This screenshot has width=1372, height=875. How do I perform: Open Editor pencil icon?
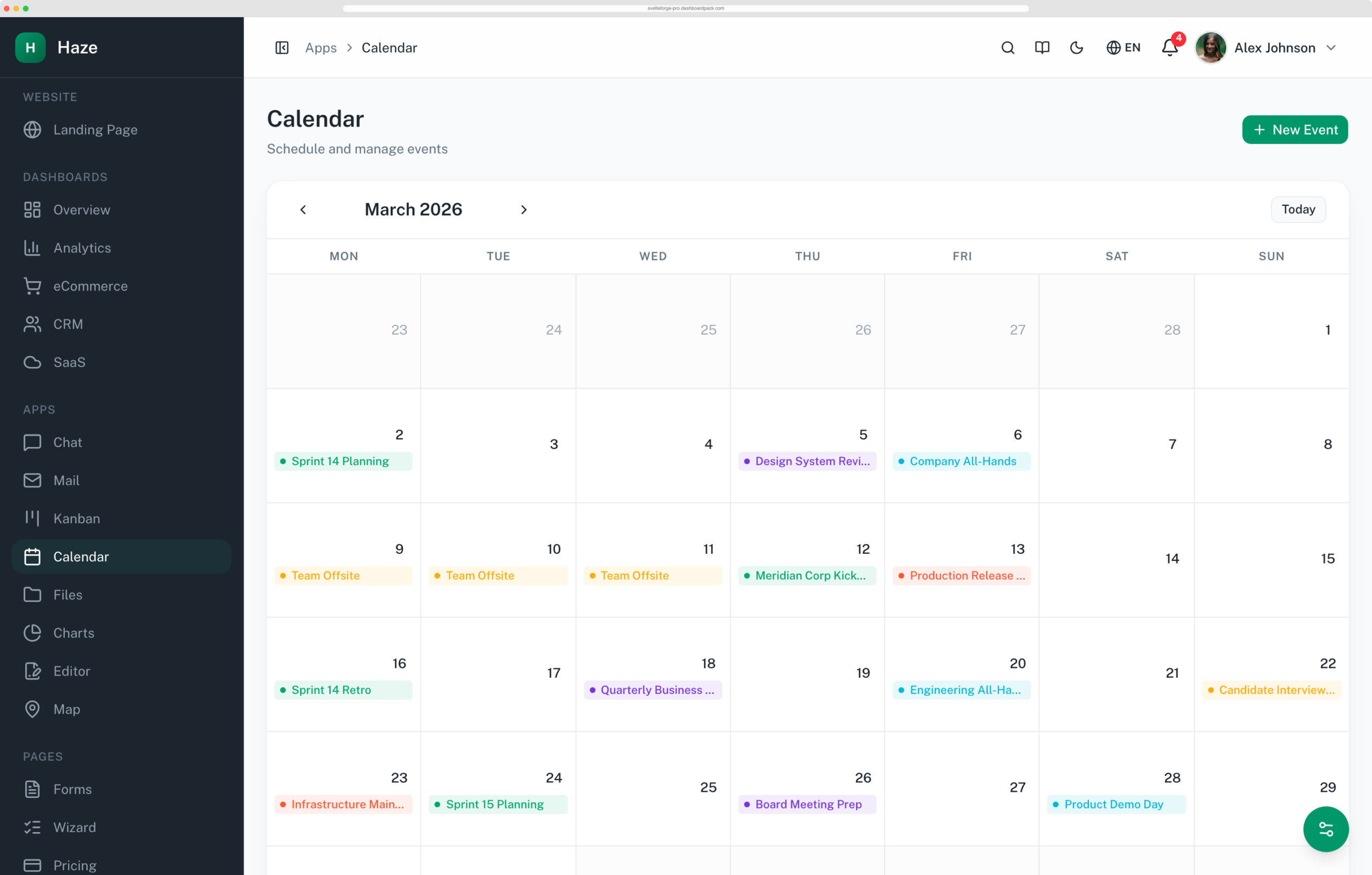pyautogui.click(x=33, y=671)
